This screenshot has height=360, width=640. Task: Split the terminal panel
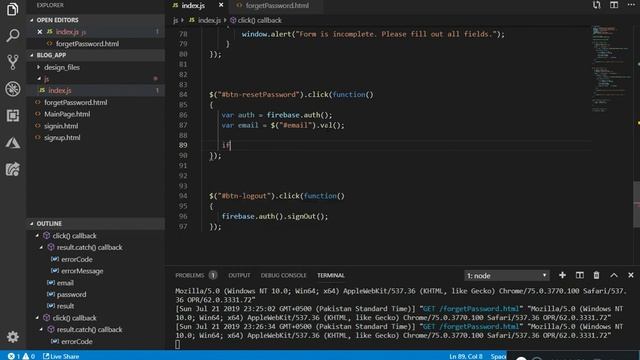point(579,275)
